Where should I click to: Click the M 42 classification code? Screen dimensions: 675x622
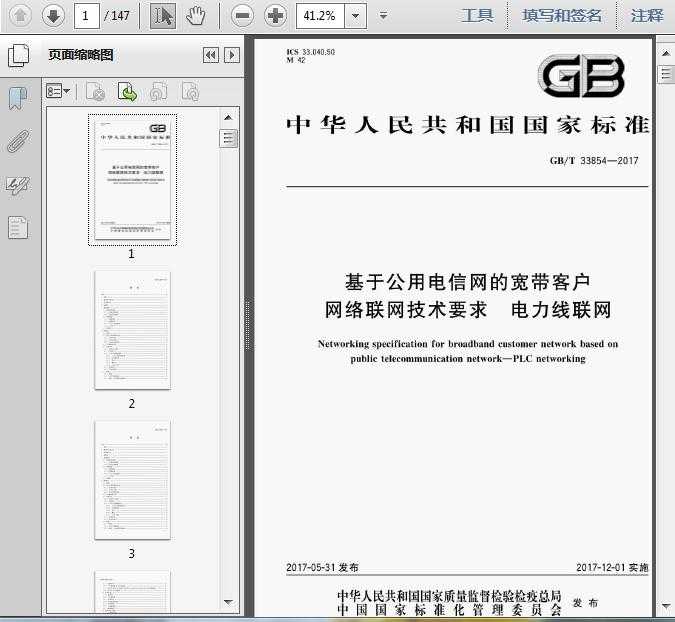coord(296,60)
